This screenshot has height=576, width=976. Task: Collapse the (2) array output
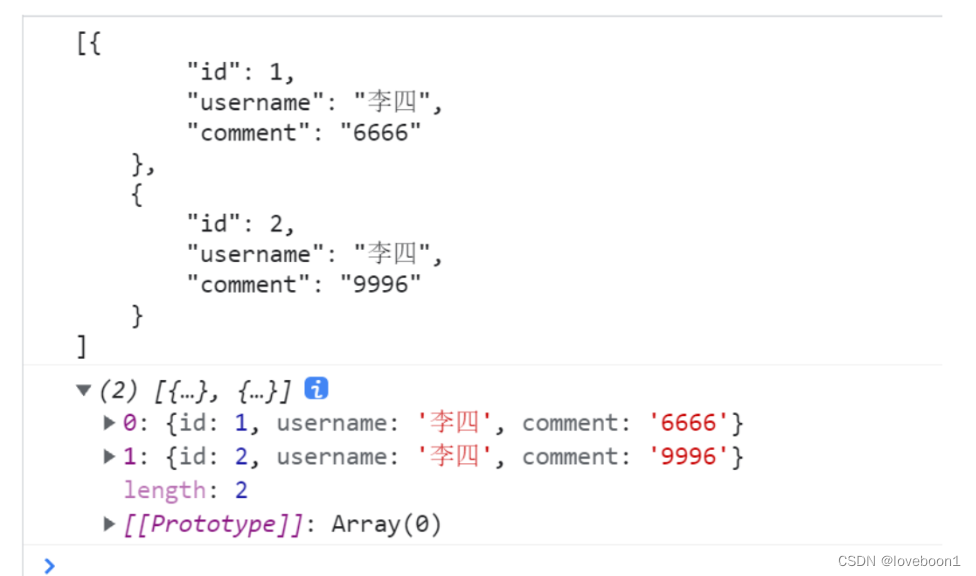coord(83,390)
